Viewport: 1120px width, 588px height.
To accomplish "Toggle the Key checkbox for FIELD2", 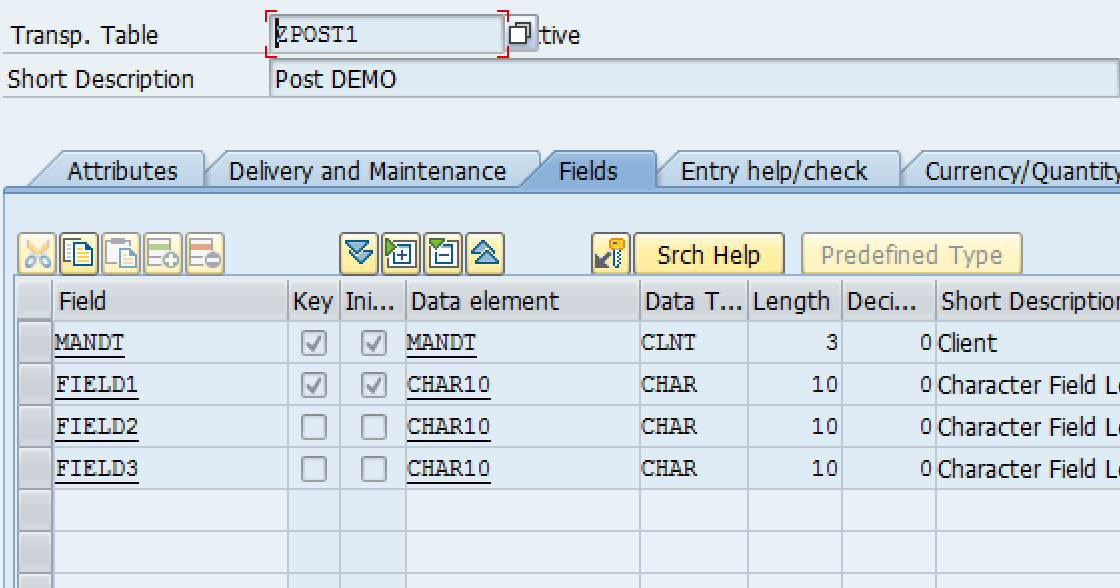I will coord(313,426).
